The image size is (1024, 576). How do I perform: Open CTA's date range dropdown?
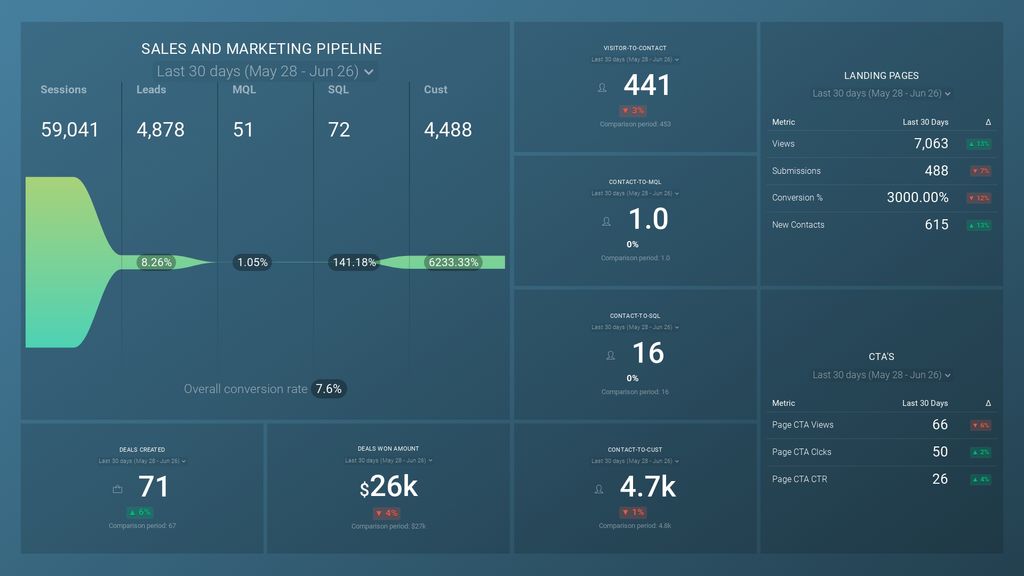click(881, 375)
